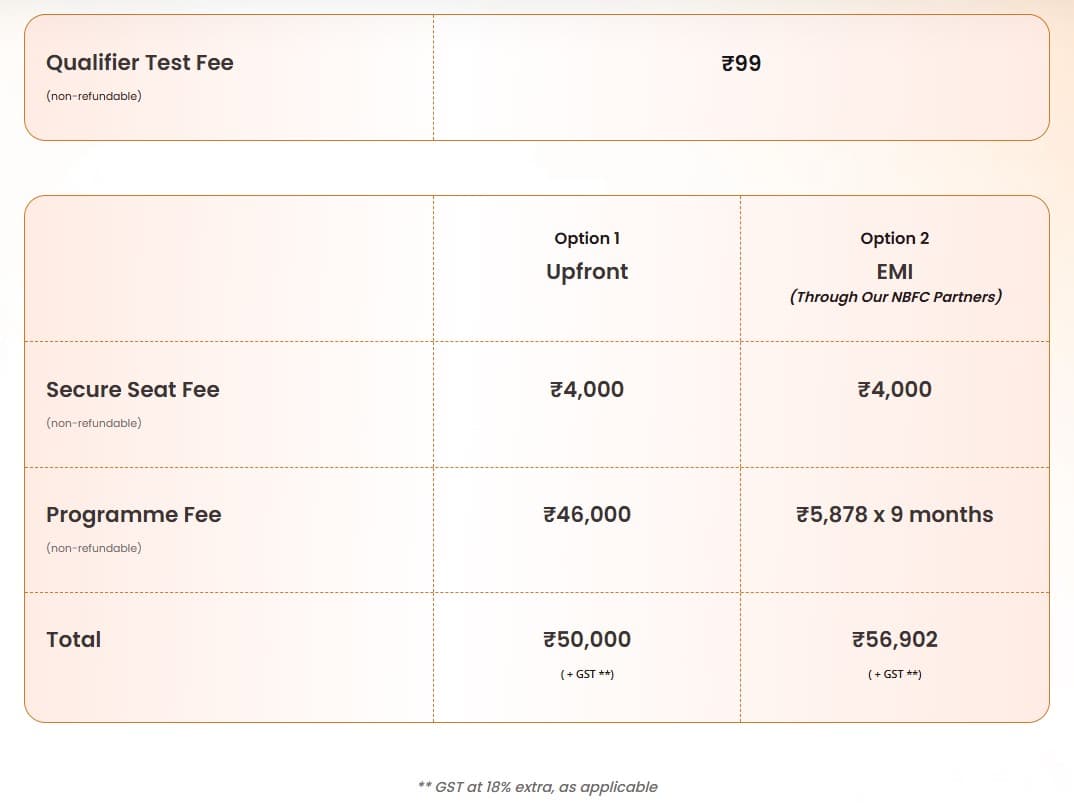The image size is (1074, 808).
Task: Click non-refundable text under Programme Fee
Action: (93, 548)
